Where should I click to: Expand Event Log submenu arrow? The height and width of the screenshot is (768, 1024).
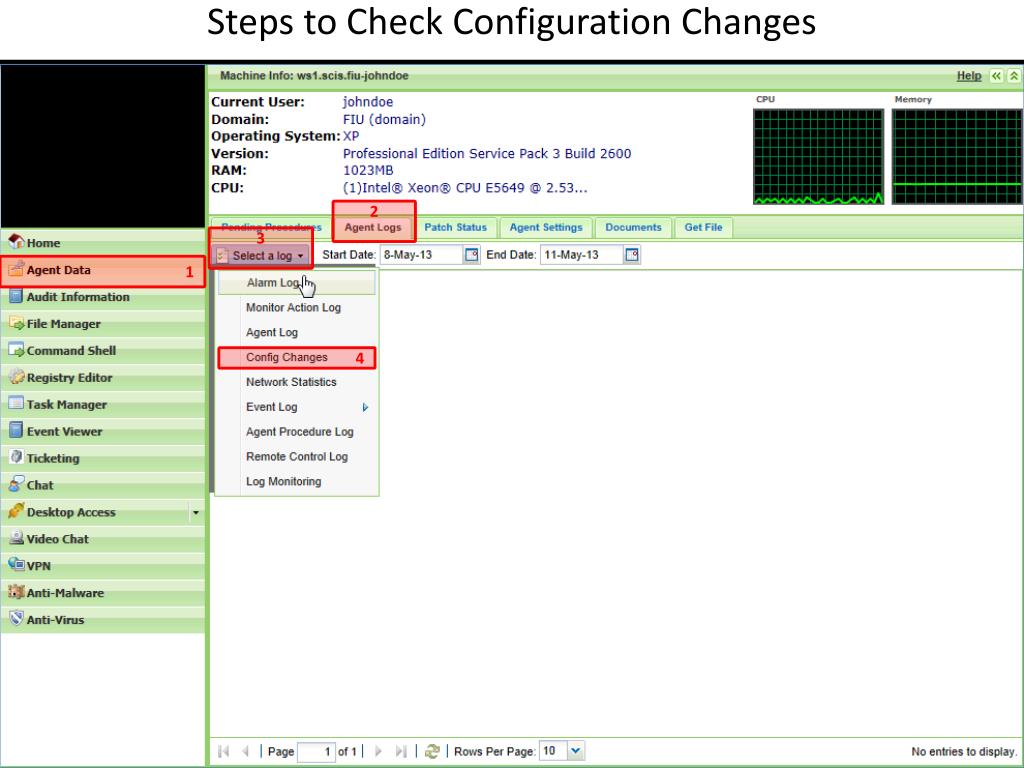pyautogui.click(x=365, y=408)
